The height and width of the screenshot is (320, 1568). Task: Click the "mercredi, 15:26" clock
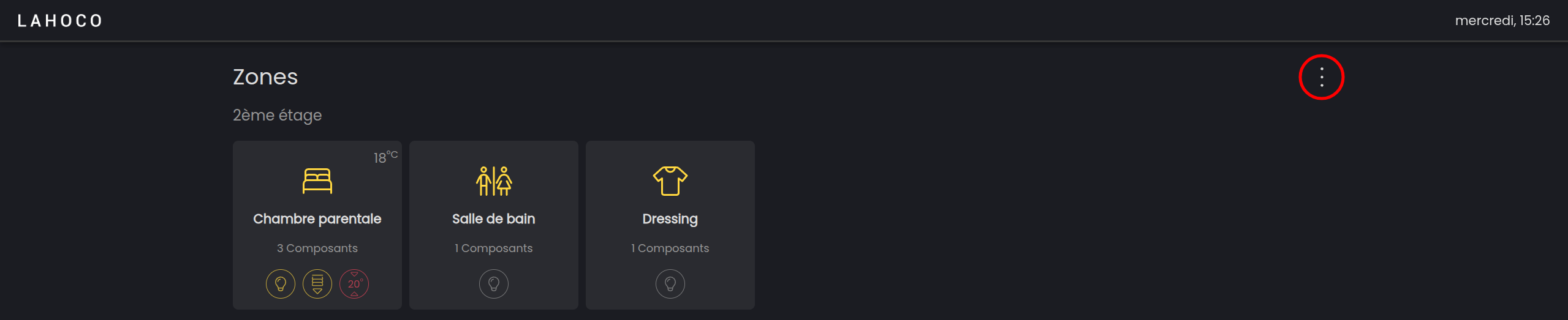(1502, 21)
